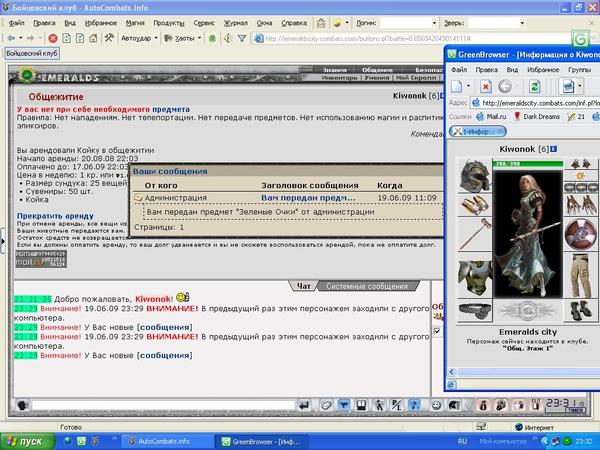The width and height of the screenshot is (600, 450).
Task: Click the smiley face icon in chat toolbar
Action: (436, 405)
